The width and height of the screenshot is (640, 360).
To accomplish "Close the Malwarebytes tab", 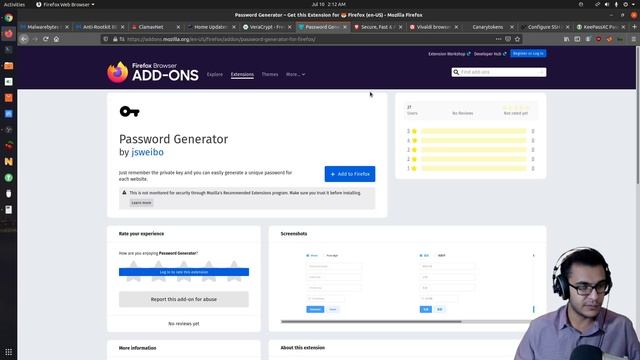I will point(67,27).
